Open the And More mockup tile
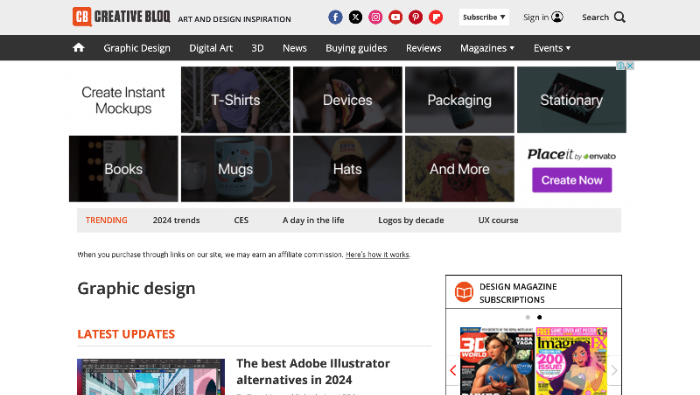 [x=459, y=169]
